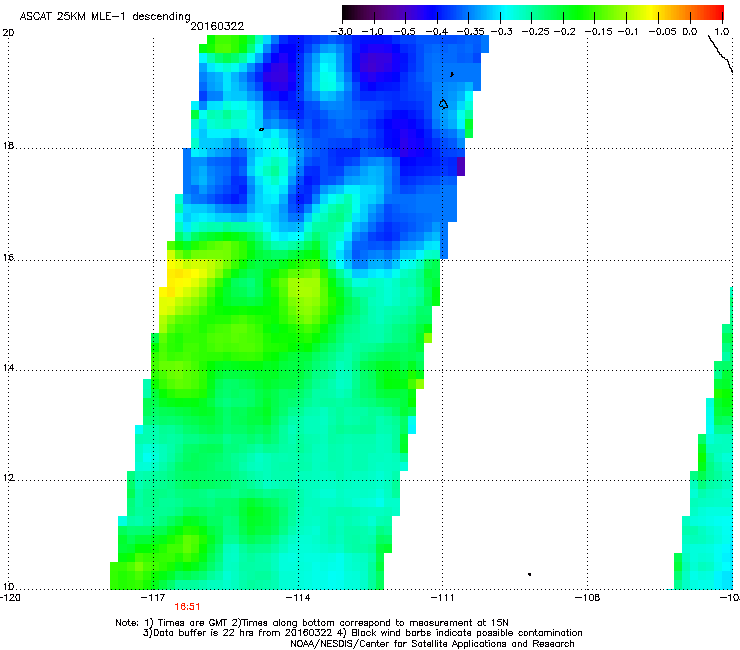
Task: Click the yellow section of the colorbar
Action: coord(652,13)
